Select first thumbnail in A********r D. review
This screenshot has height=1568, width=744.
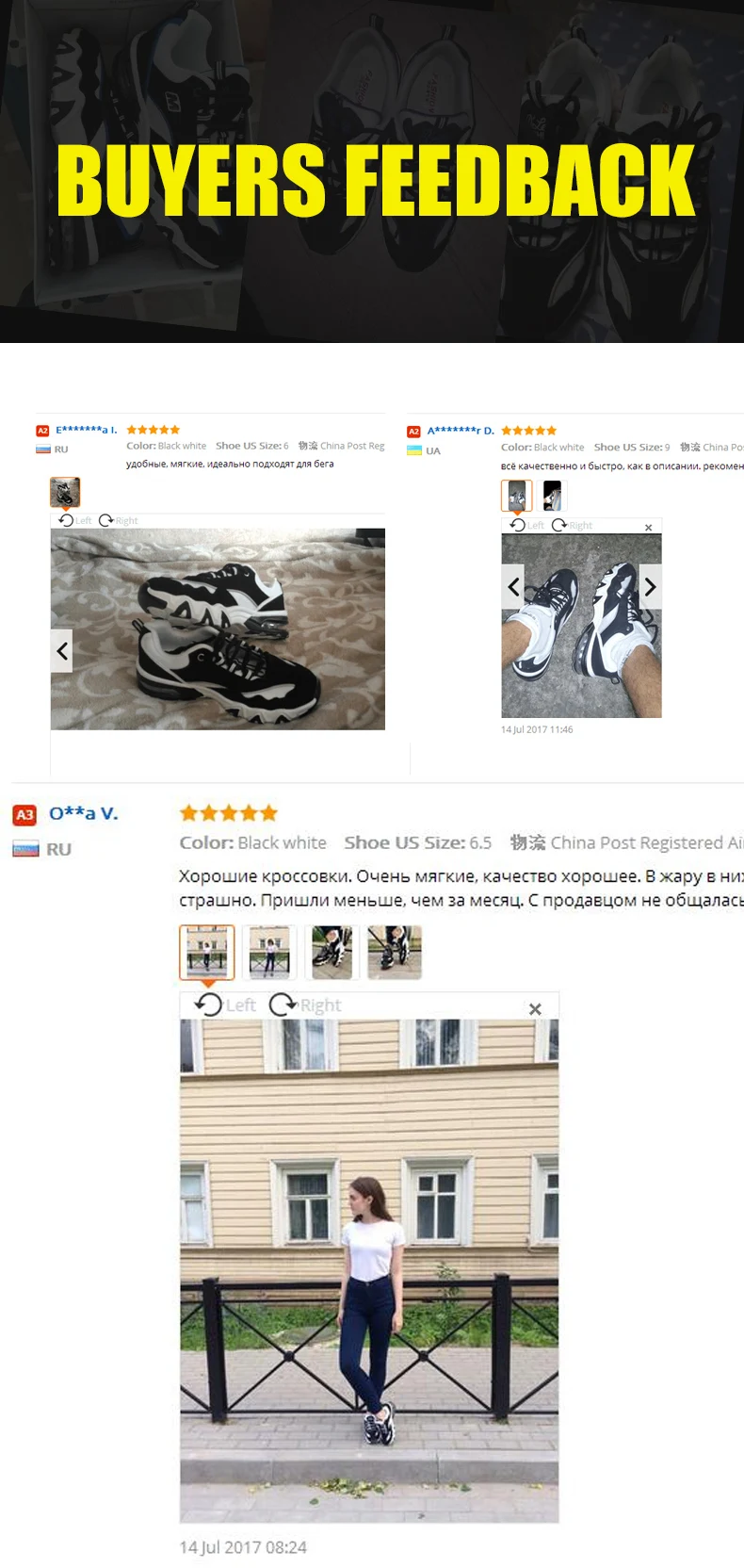point(516,496)
